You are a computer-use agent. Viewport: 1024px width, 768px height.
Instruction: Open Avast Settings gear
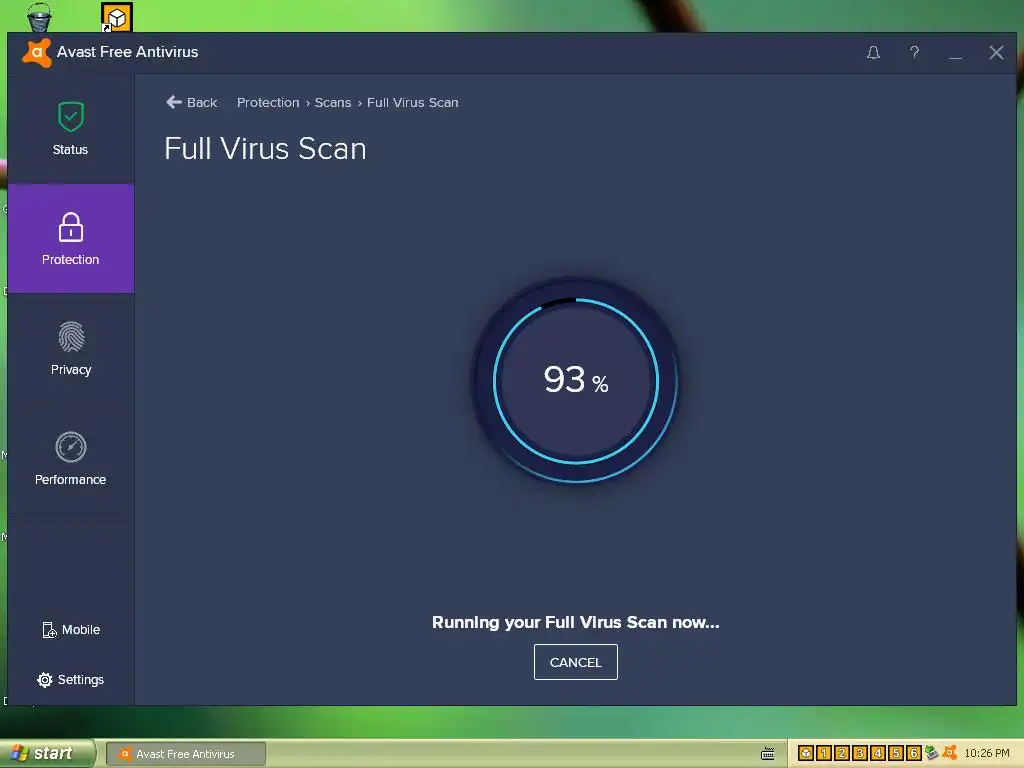71,680
